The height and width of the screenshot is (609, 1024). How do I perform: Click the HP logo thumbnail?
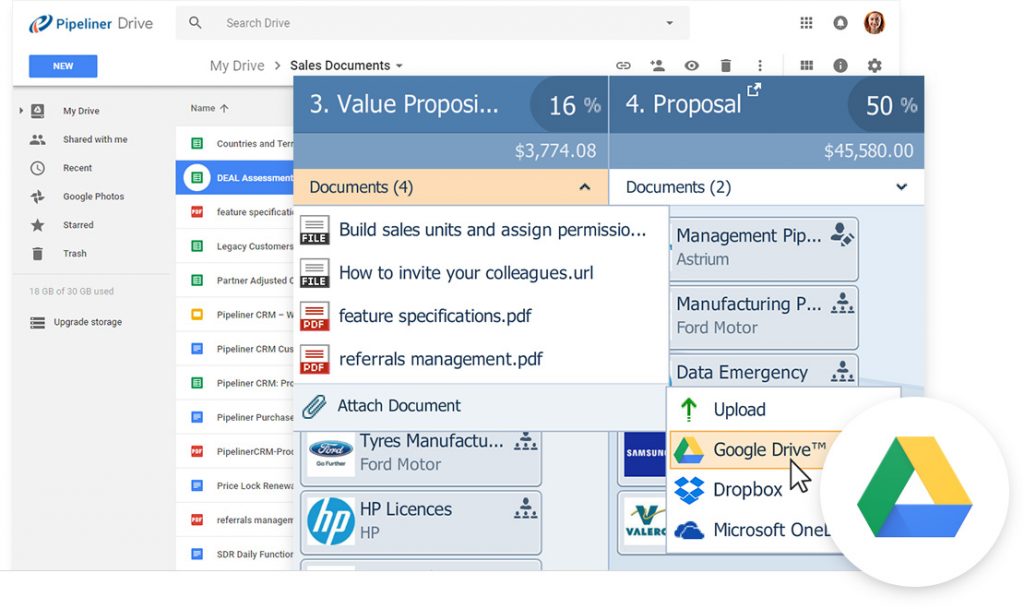click(330, 522)
